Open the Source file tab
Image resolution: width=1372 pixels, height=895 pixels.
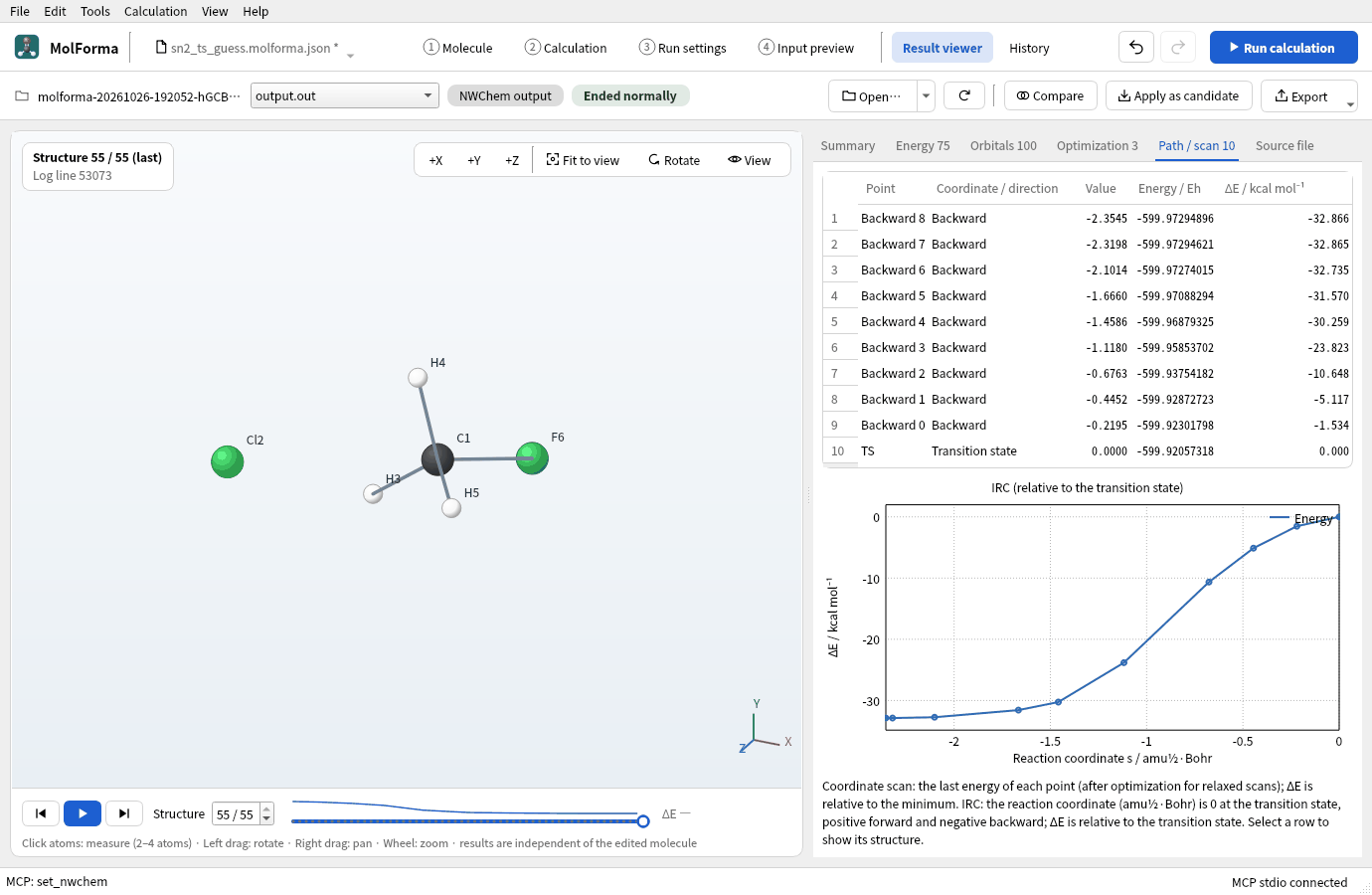1285,145
